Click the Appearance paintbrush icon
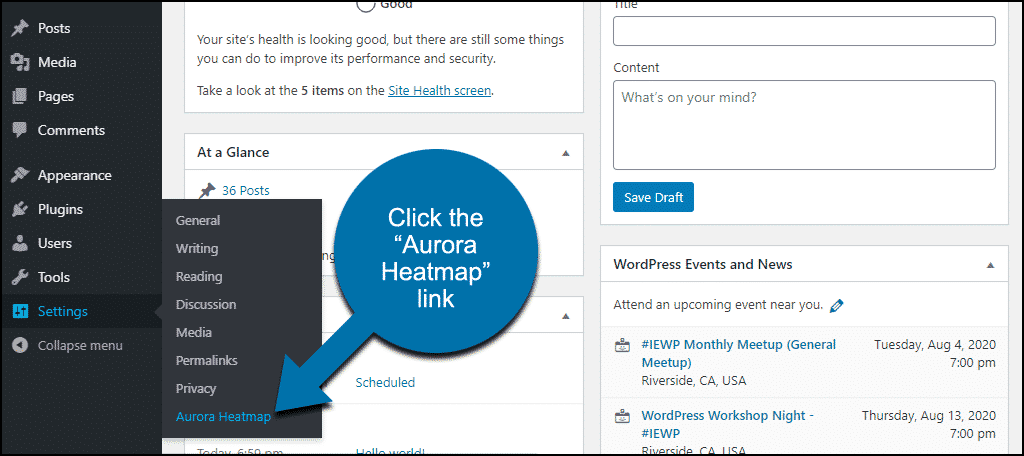This screenshot has height=456, width=1024. point(20,176)
